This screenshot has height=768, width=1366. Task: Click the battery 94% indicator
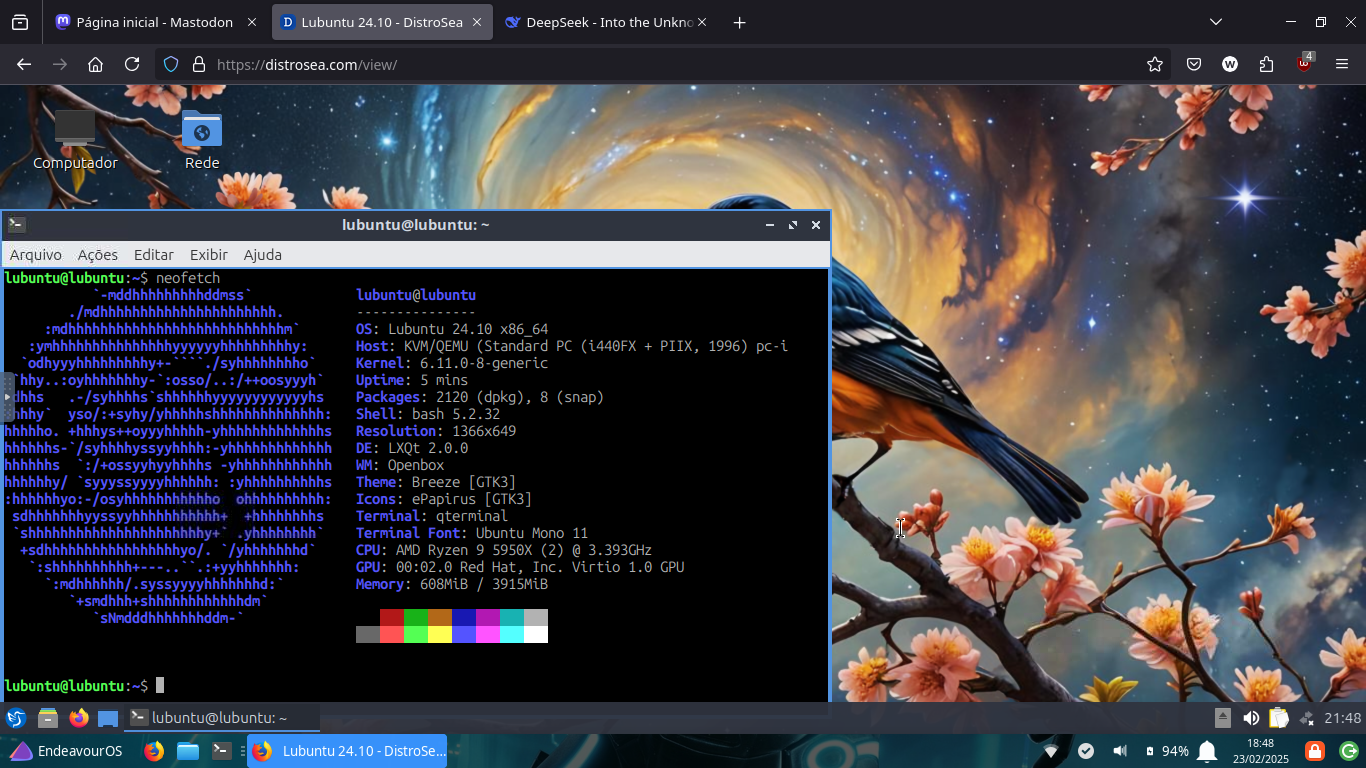click(1166, 751)
